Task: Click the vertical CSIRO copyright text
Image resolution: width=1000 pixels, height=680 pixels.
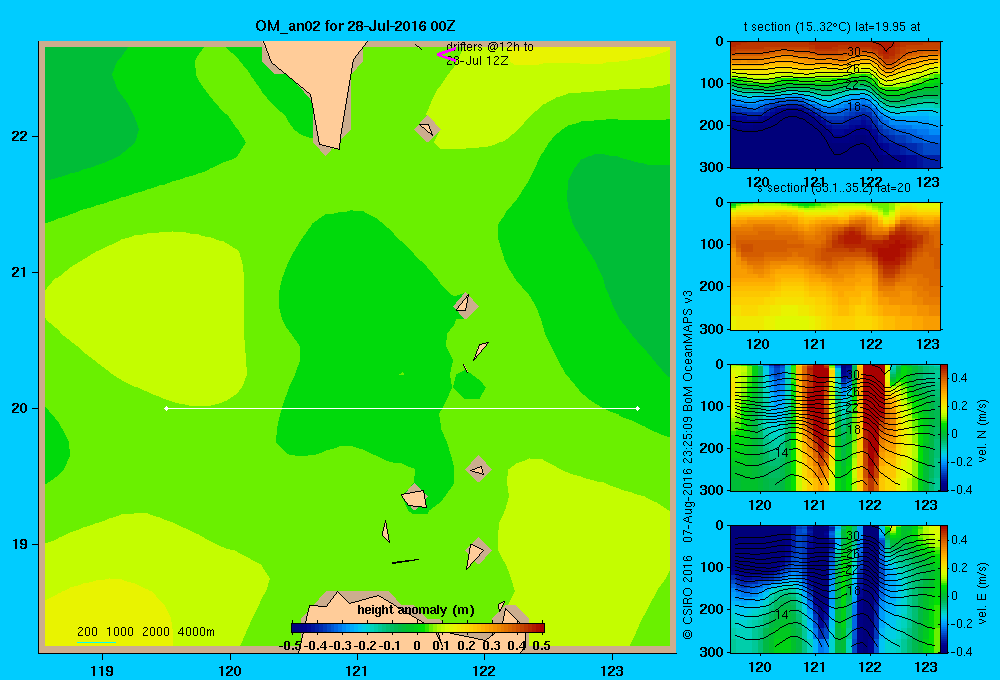Action: tap(688, 466)
